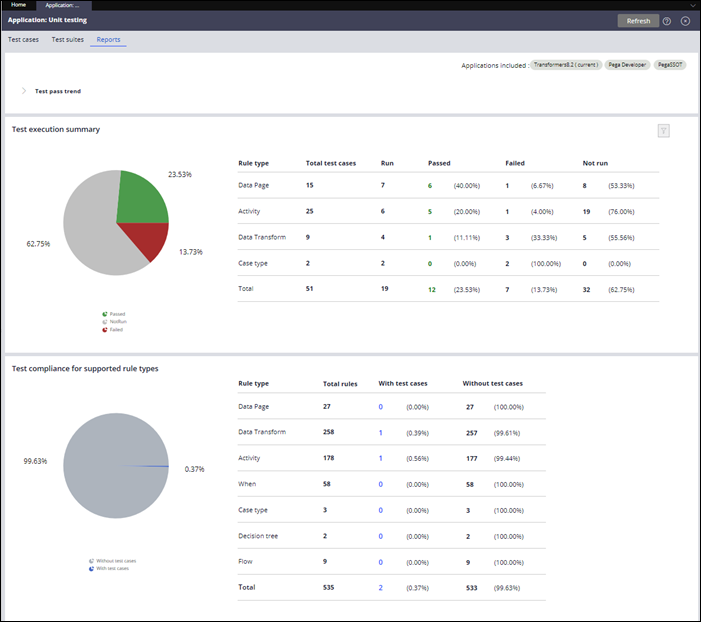Open the filter icon in Test execution summary
This screenshot has width=701, height=622.
coord(663,130)
